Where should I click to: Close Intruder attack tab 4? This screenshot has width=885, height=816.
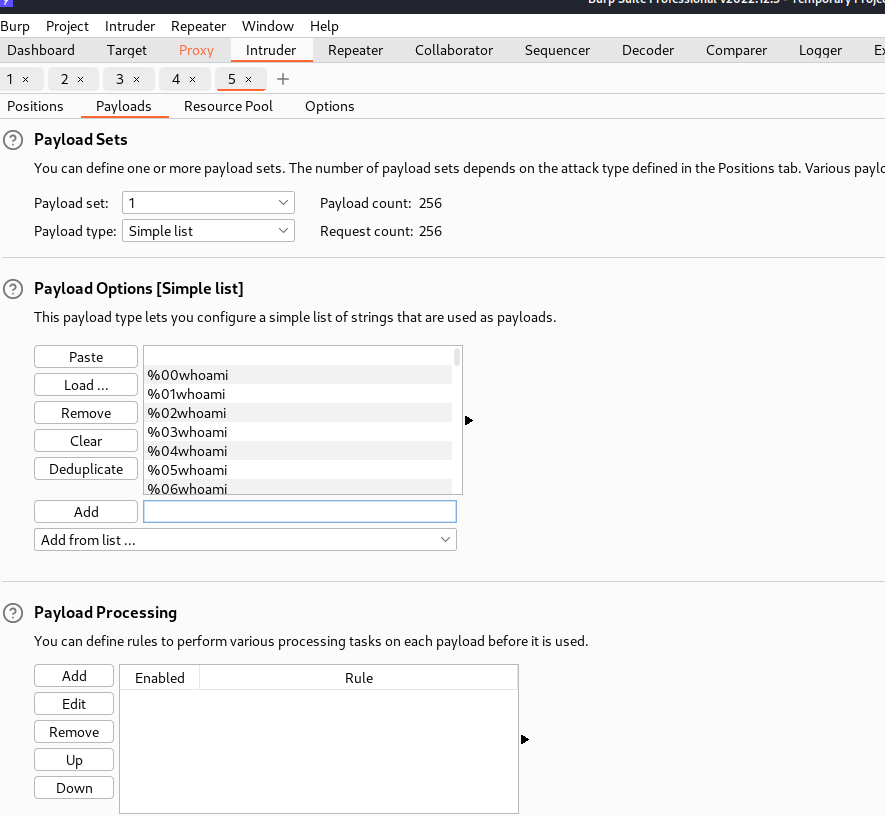pyautogui.click(x=192, y=80)
